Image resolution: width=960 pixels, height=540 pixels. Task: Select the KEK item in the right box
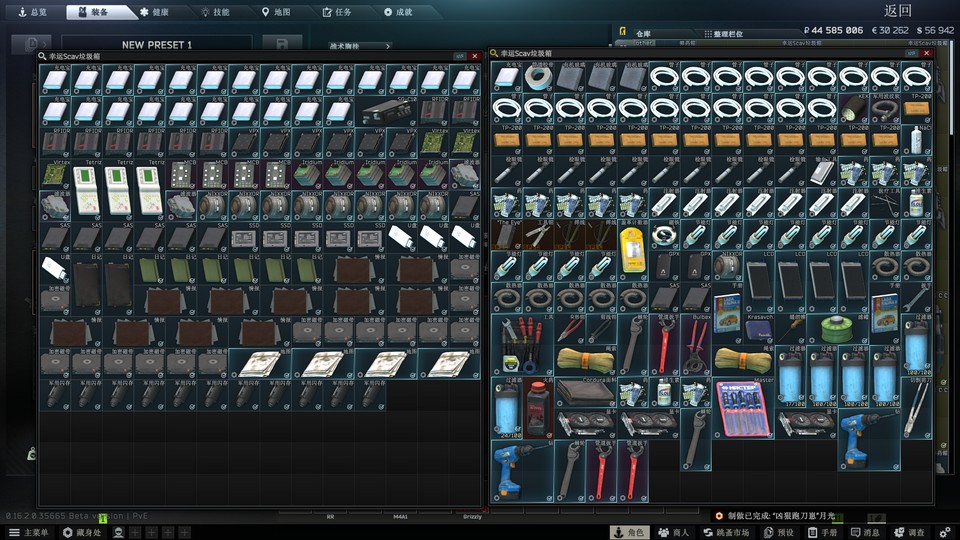853,108
